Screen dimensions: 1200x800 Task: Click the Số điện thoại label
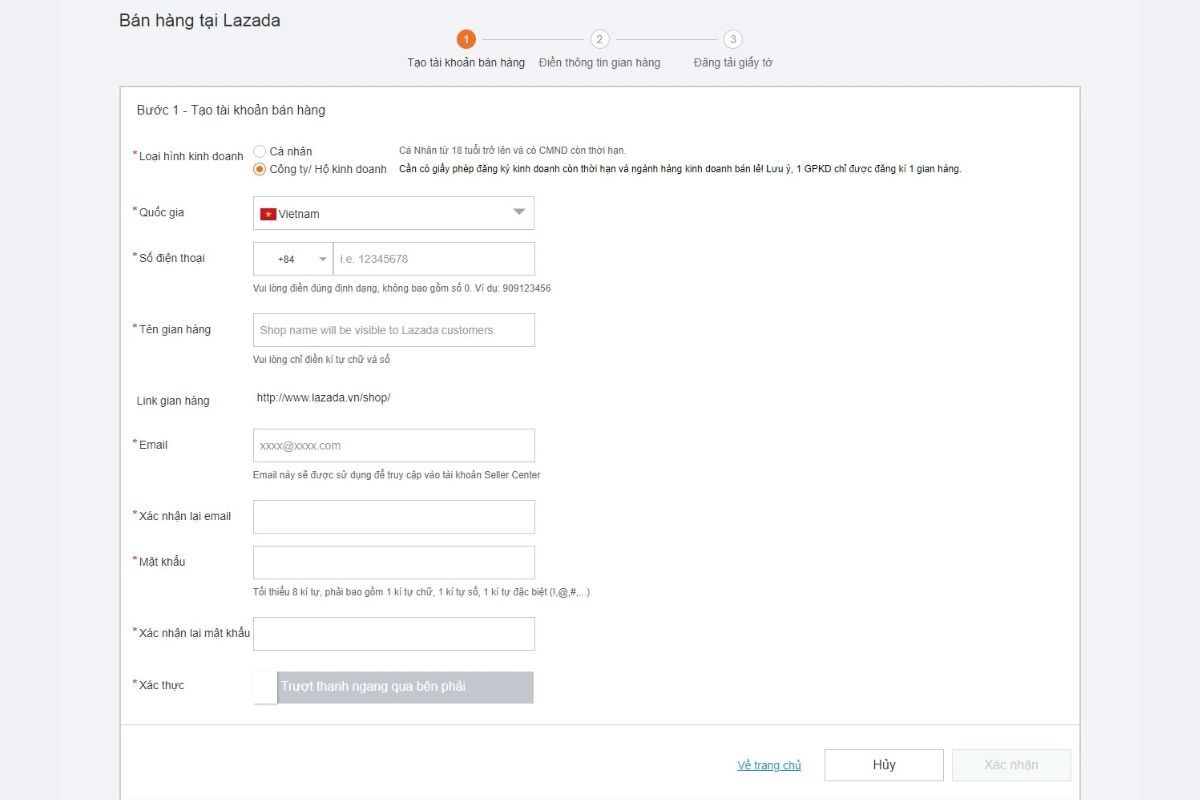coord(171,258)
